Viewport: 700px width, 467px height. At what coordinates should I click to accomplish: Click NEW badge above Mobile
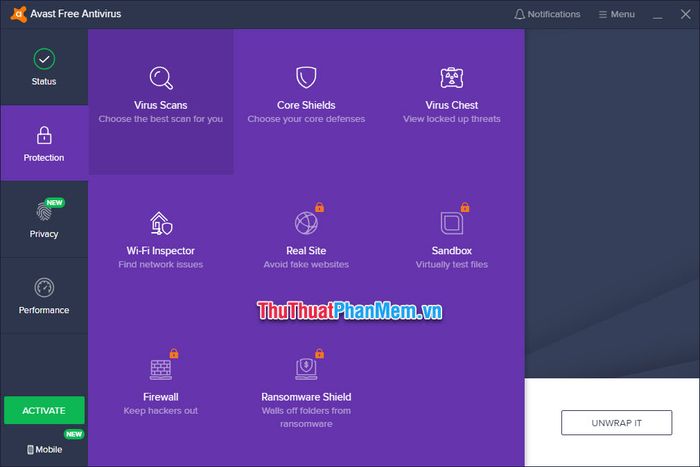(x=74, y=434)
